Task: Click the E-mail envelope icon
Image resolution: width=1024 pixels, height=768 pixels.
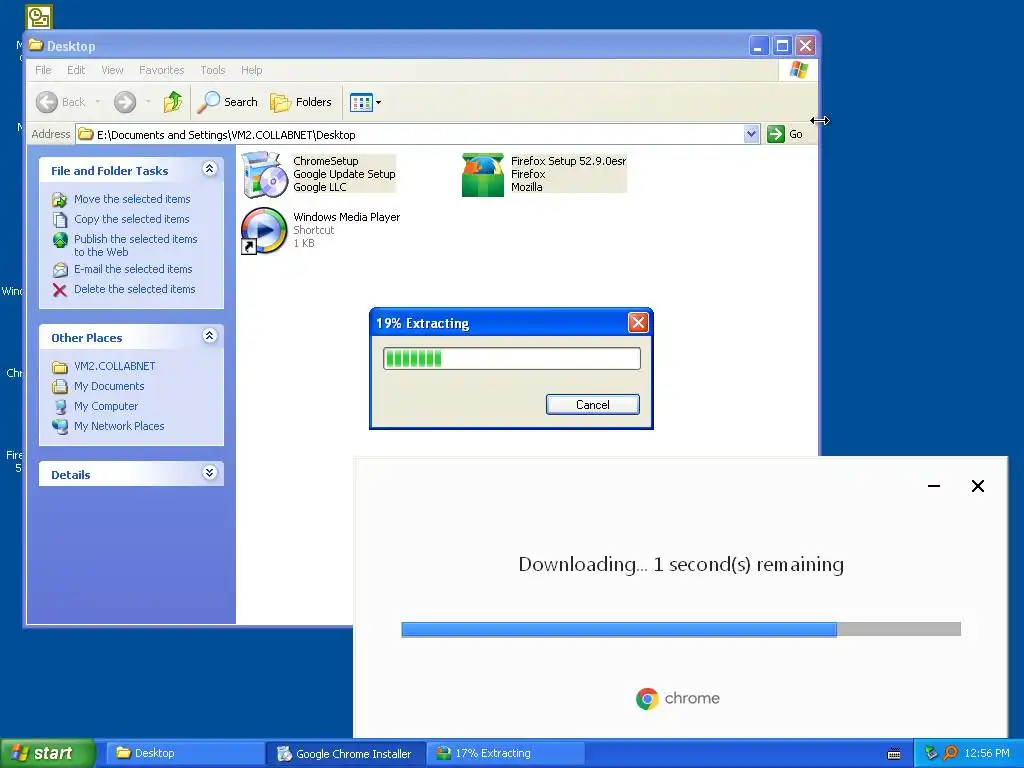Action: (59, 270)
